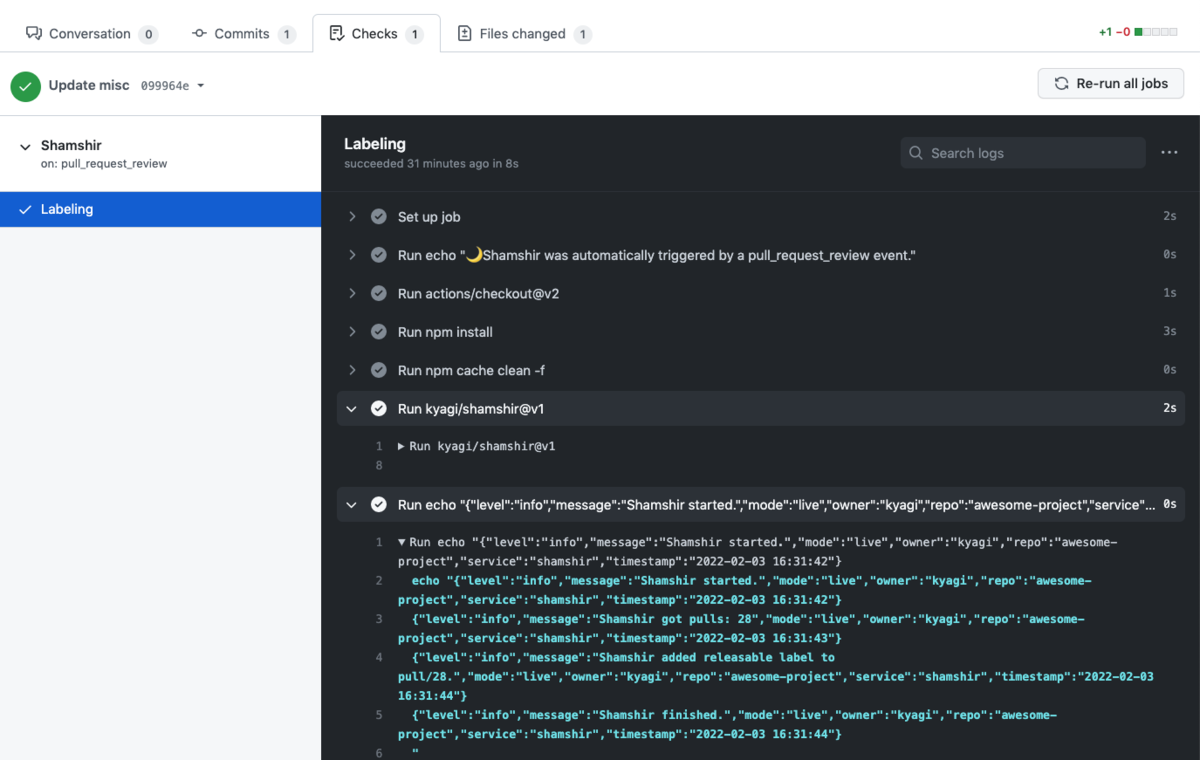The image size is (1200, 760).
Task: Collapse the Shamshir workflow chevron
Action: pos(25,147)
